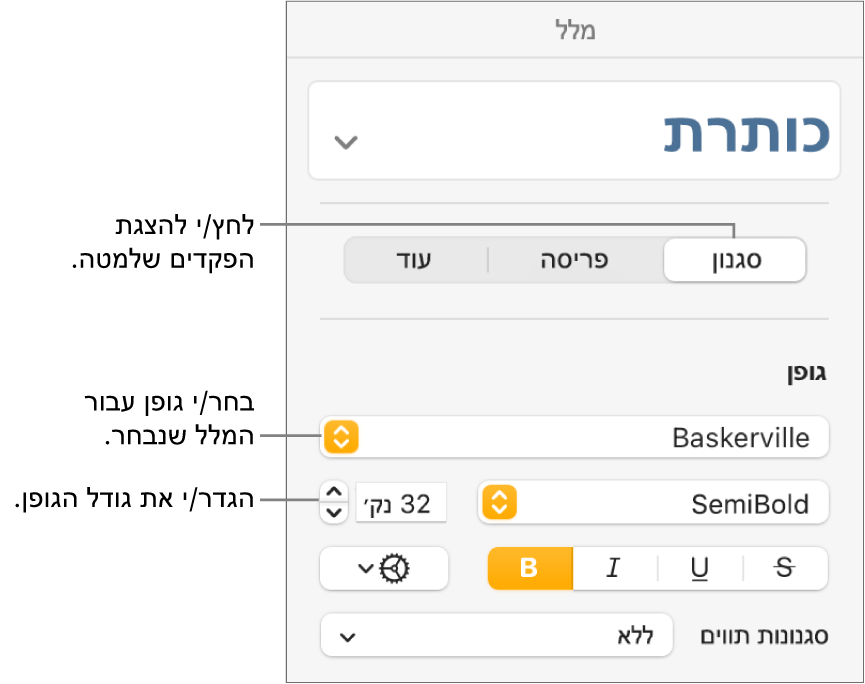Switch to the סגנון tab

pyautogui.click(x=734, y=261)
